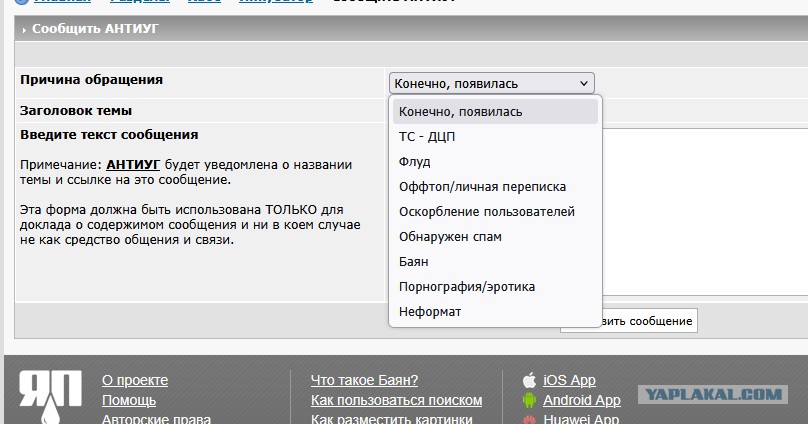The height and width of the screenshot is (424, 808).
Task: Open the АНТИУГ profile link
Action: point(133,165)
